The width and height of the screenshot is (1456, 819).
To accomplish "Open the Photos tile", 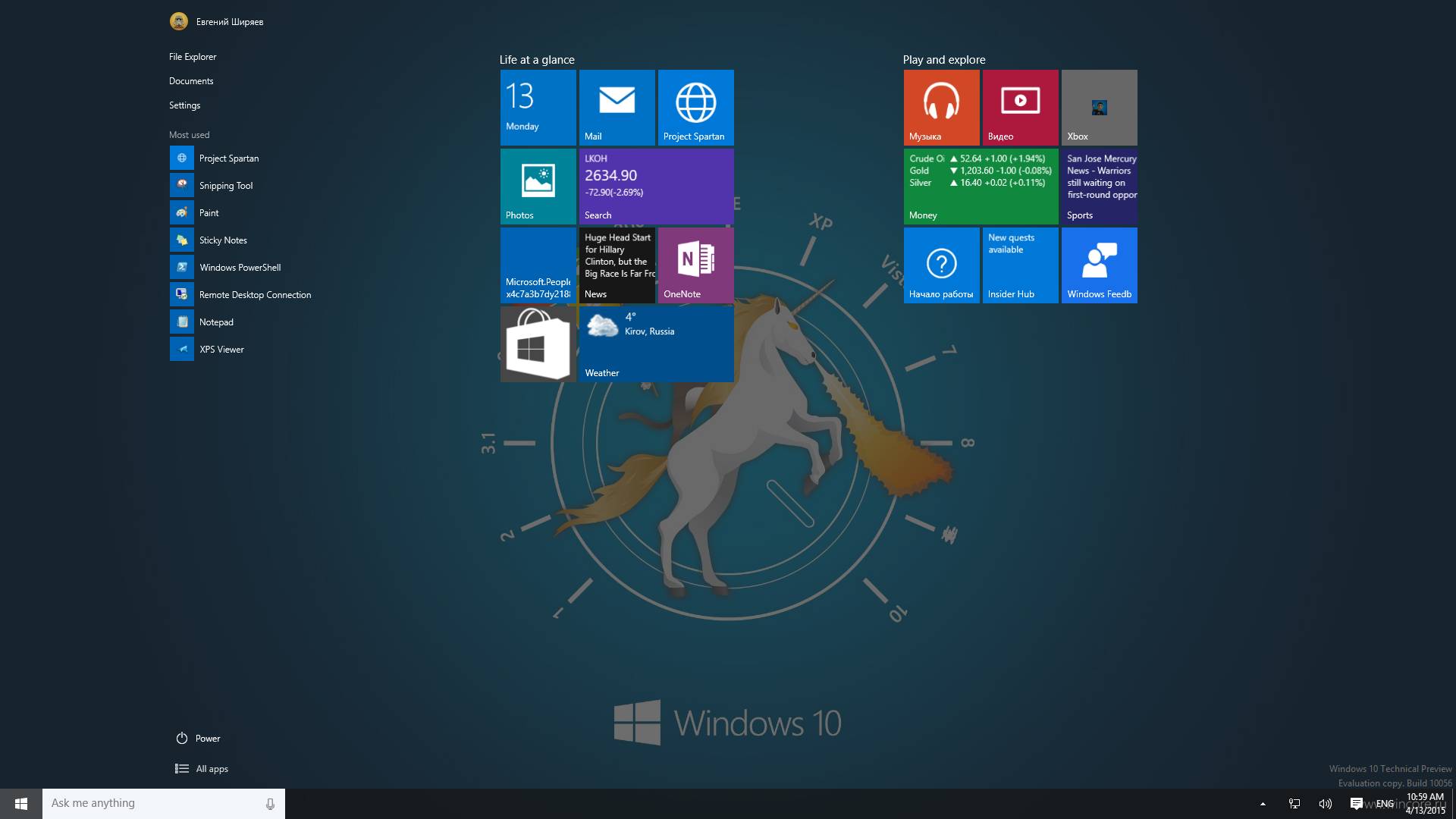I will click(x=538, y=186).
